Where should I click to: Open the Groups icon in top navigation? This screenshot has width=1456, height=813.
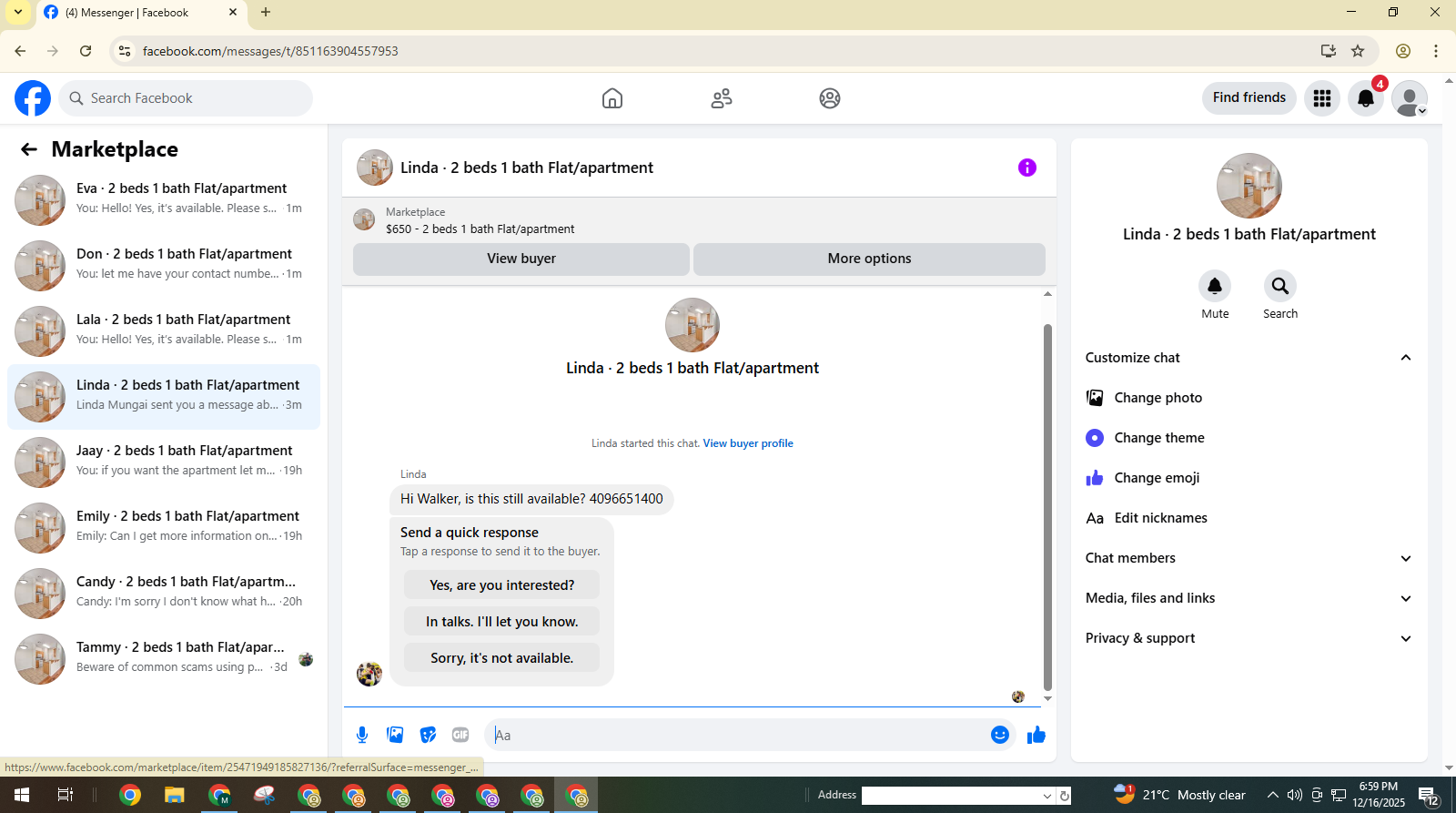tap(830, 98)
